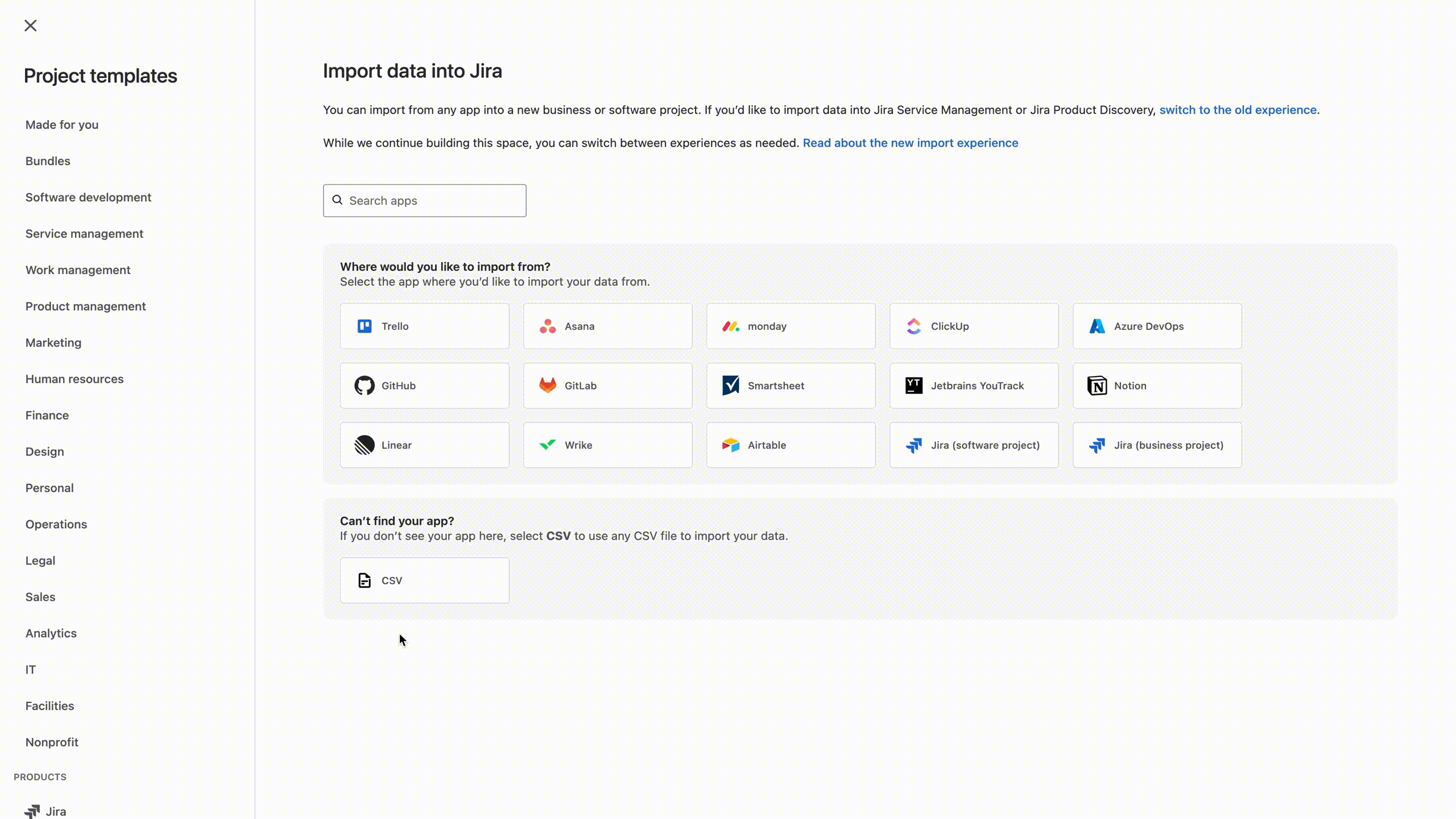This screenshot has height=819, width=1456.
Task: Open Marketing templates
Action: pyautogui.click(x=53, y=342)
